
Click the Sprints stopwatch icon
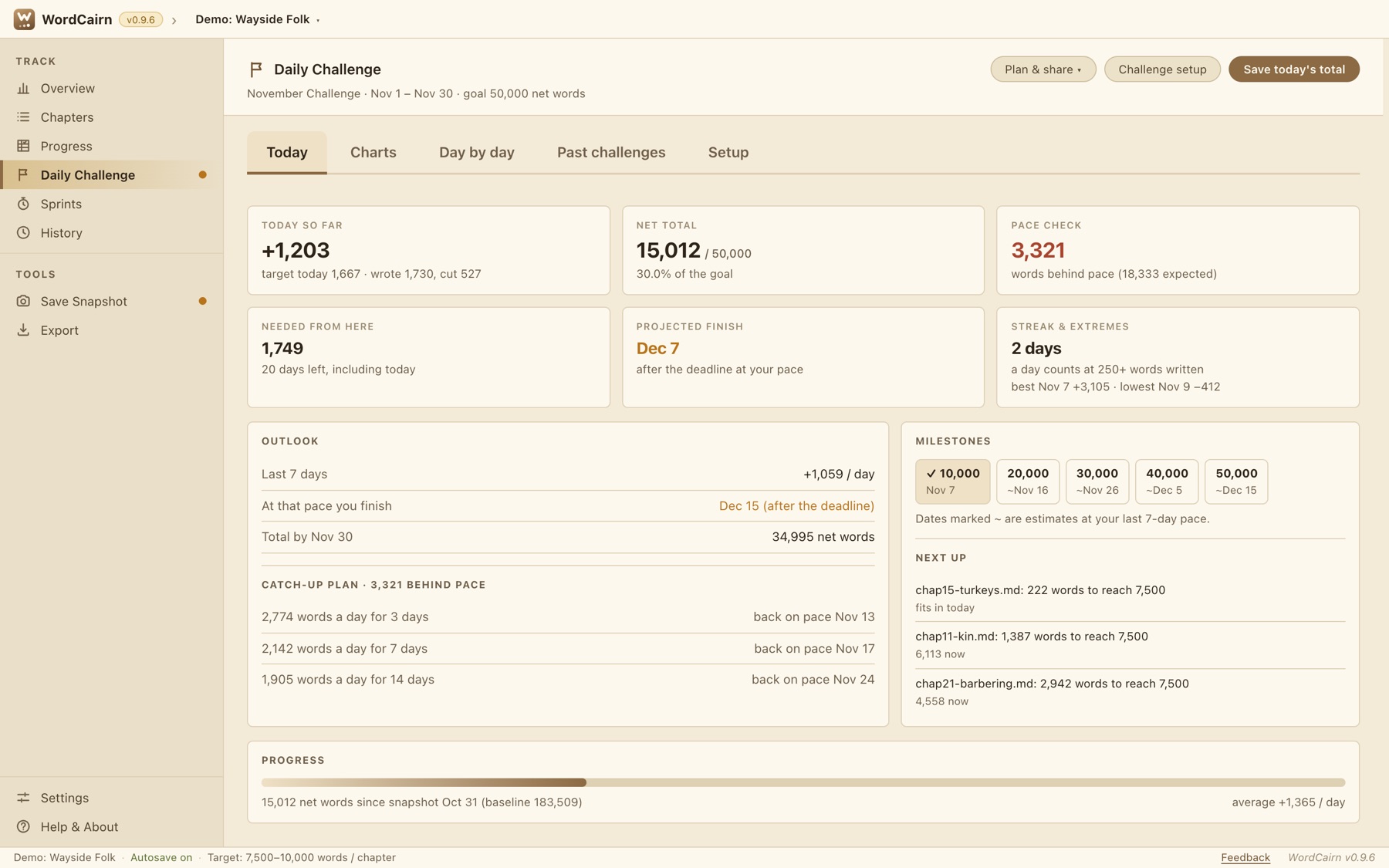[23, 204]
